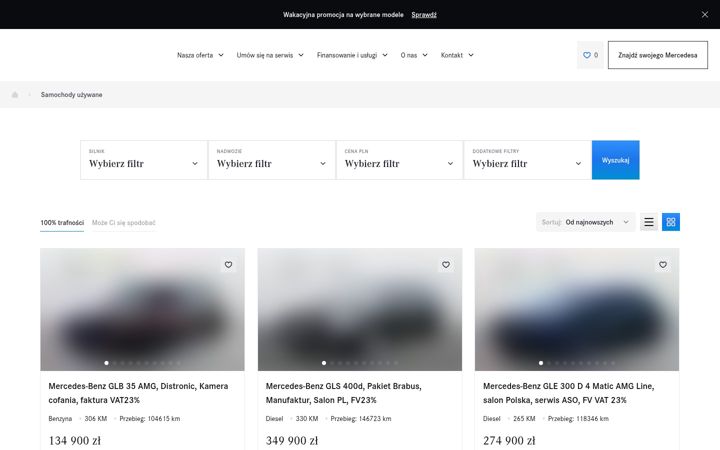The height and width of the screenshot is (450, 720).
Task: Select the Może Ci się spodobać tab
Action: [x=124, y=223]
